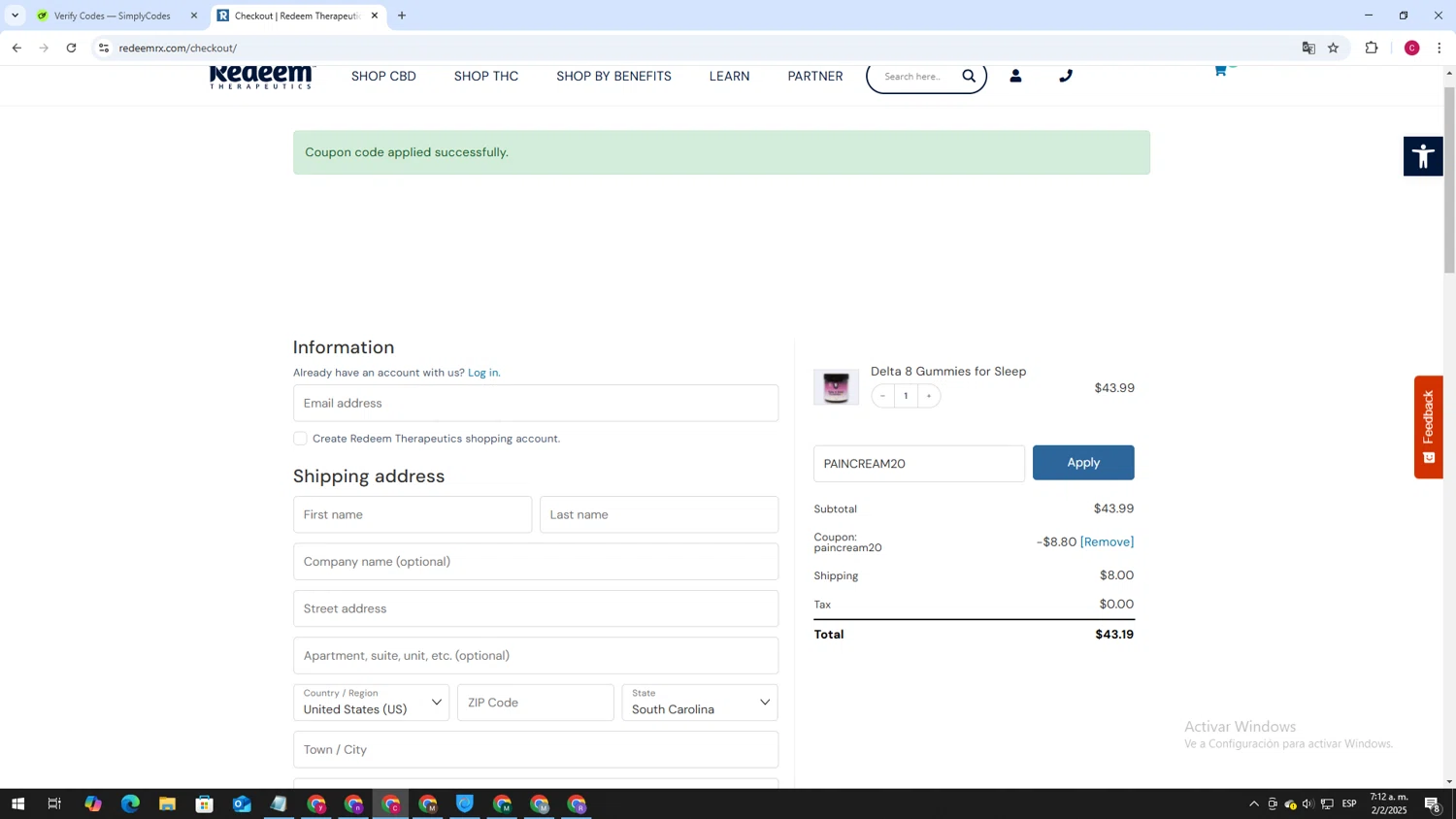This screenshot has width=1456, height=819.
Task: Click the quantity value box showing 1
Action: coord(906,396)
